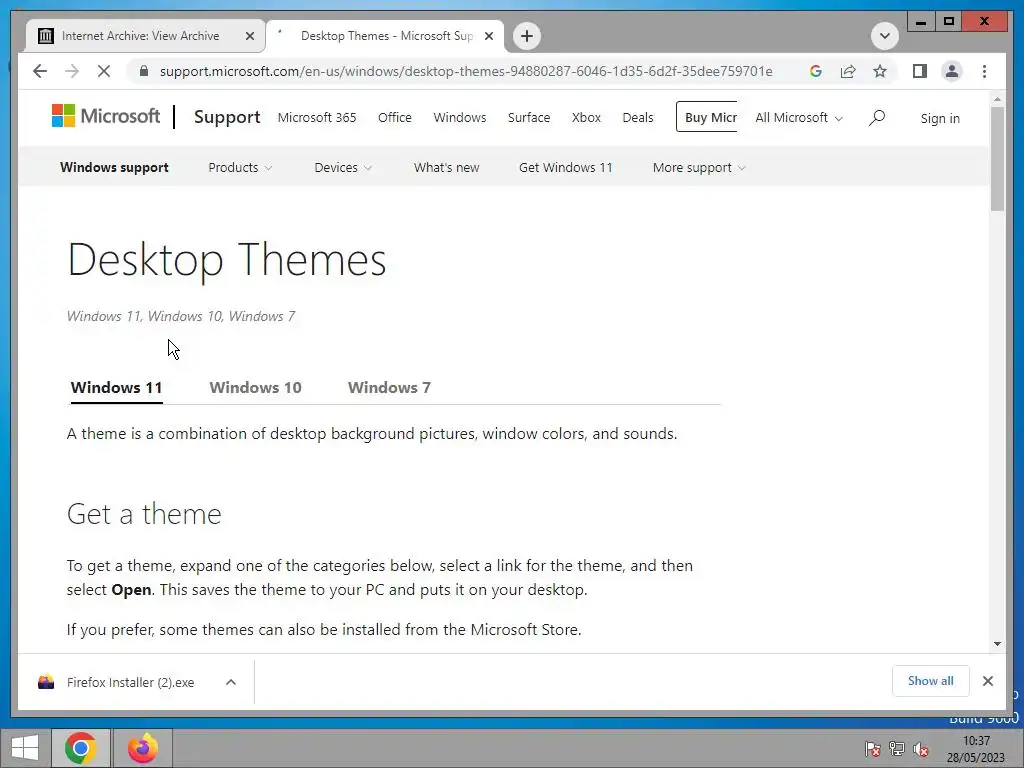The height and width of the screenshot is (768, 1024).
Task: Click the scrollbar up arrow
Action: [997, 99]
